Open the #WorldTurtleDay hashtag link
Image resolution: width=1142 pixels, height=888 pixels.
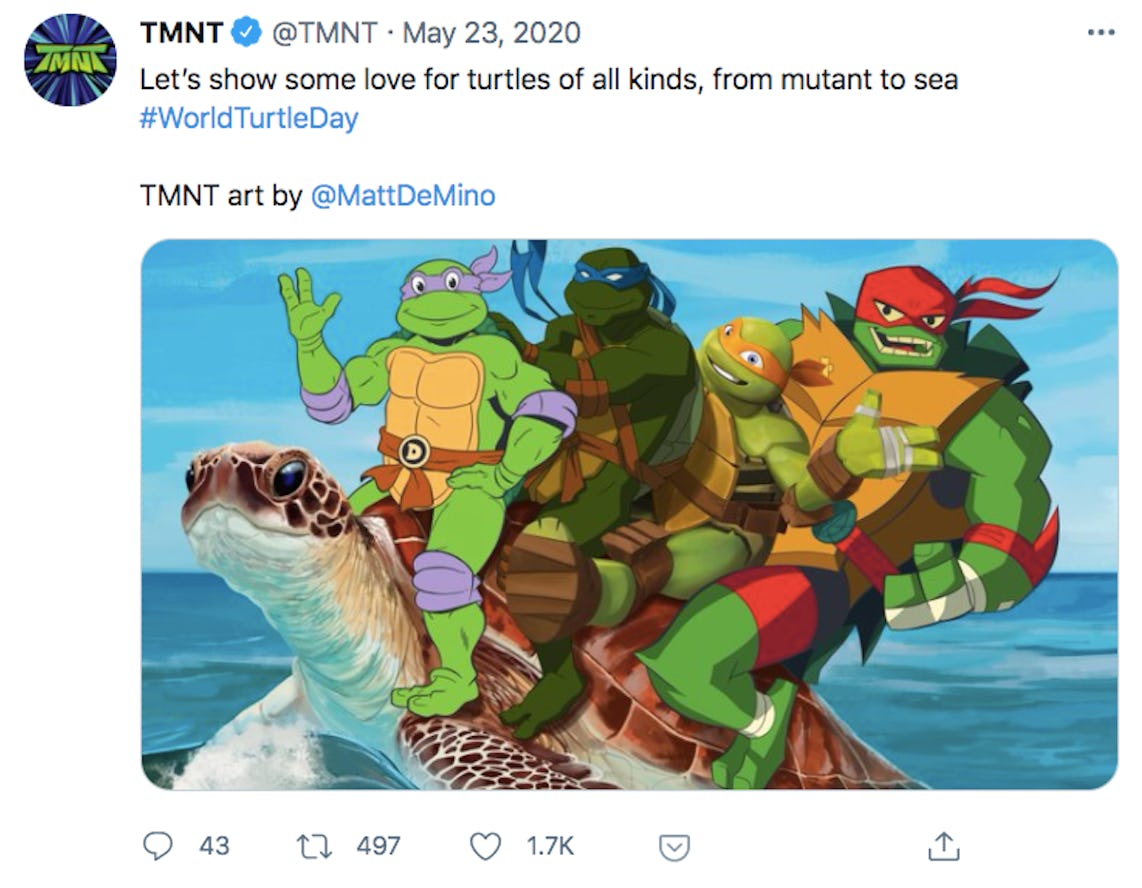[x=249, y=119]
